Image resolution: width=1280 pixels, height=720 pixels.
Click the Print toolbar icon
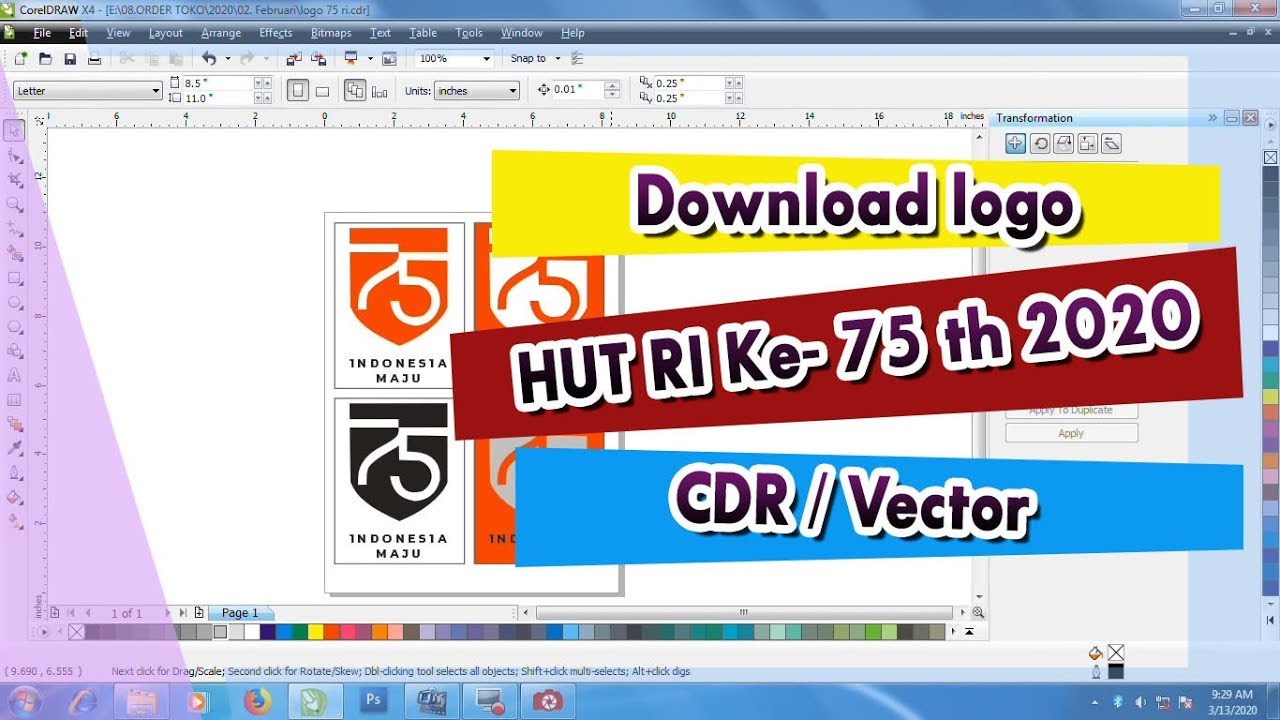click(94, 59)
